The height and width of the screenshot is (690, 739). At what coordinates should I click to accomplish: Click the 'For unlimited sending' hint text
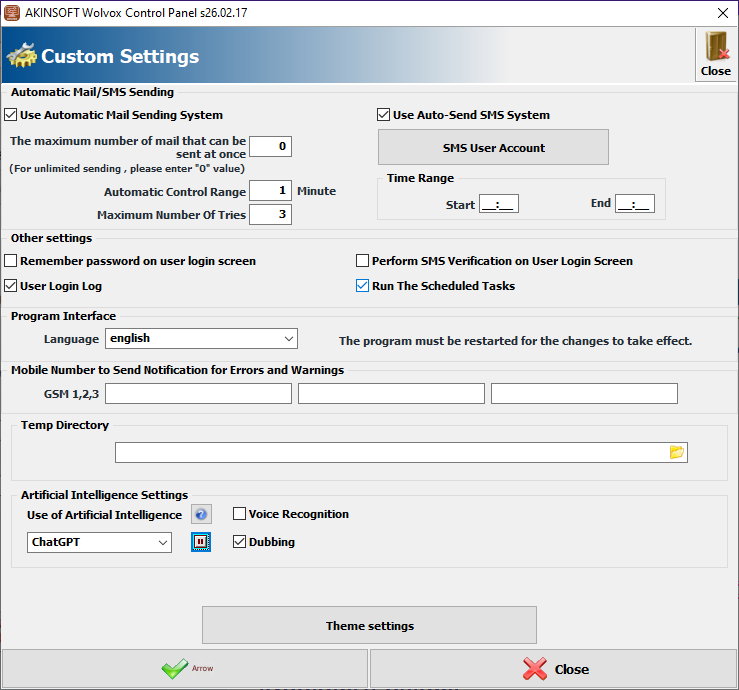(127, 169)
